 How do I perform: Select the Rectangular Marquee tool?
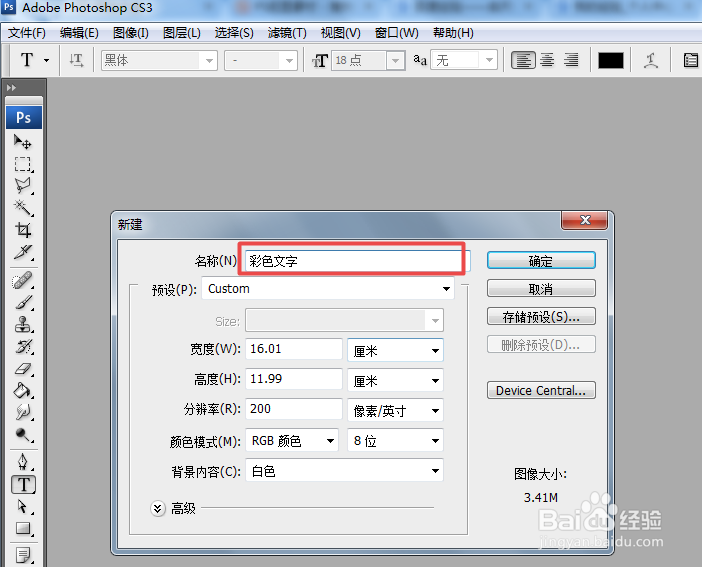pyautogui.click(x=23, y=164)
